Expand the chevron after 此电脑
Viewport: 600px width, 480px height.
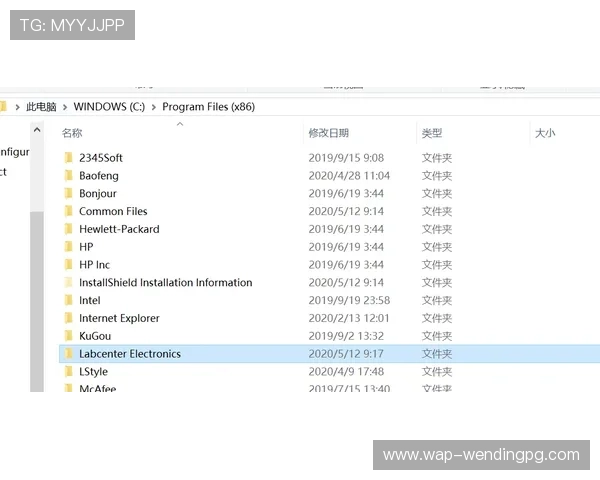pos(65,107)
